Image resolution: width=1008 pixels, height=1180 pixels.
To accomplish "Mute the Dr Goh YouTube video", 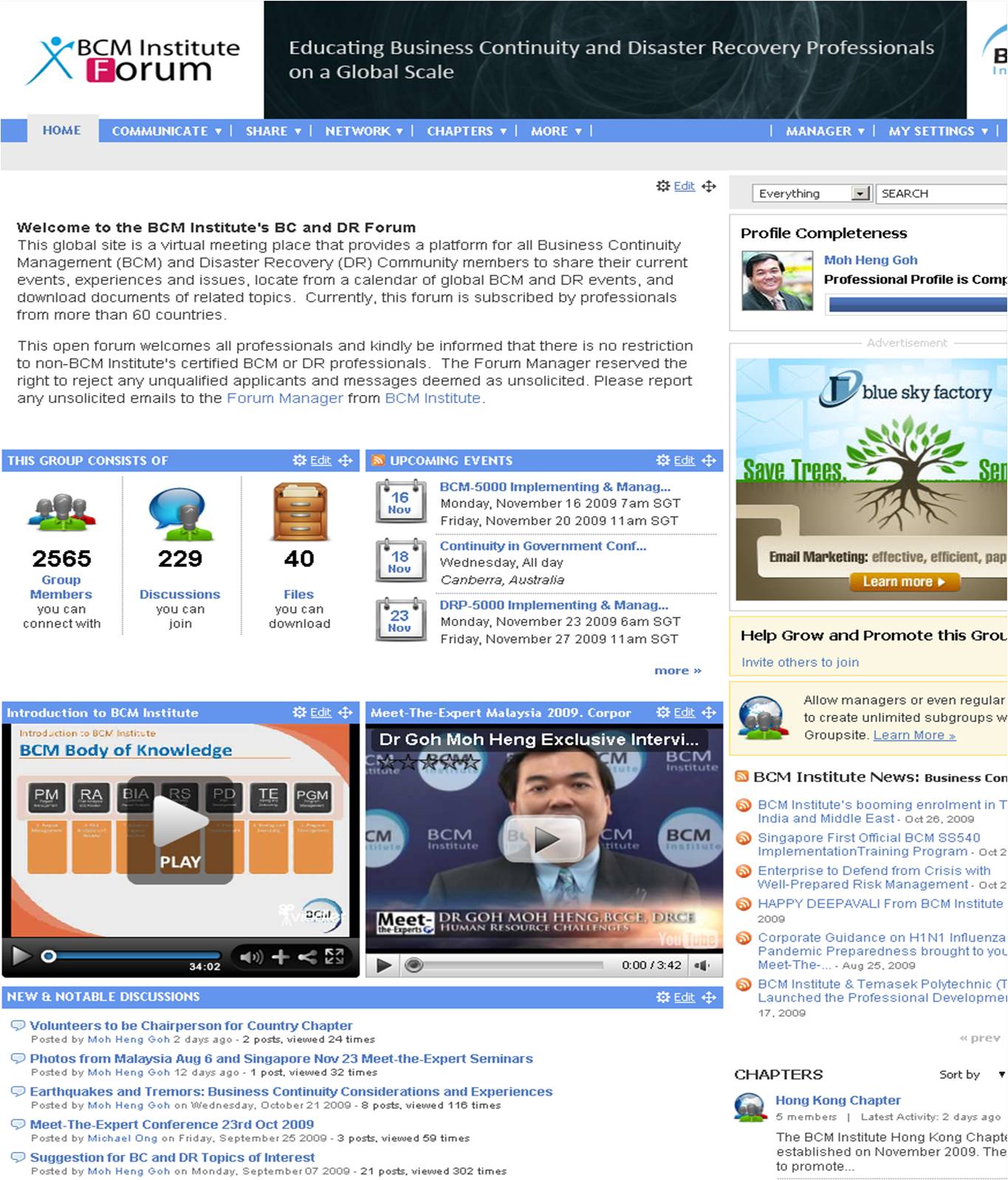I will [702, 965].
